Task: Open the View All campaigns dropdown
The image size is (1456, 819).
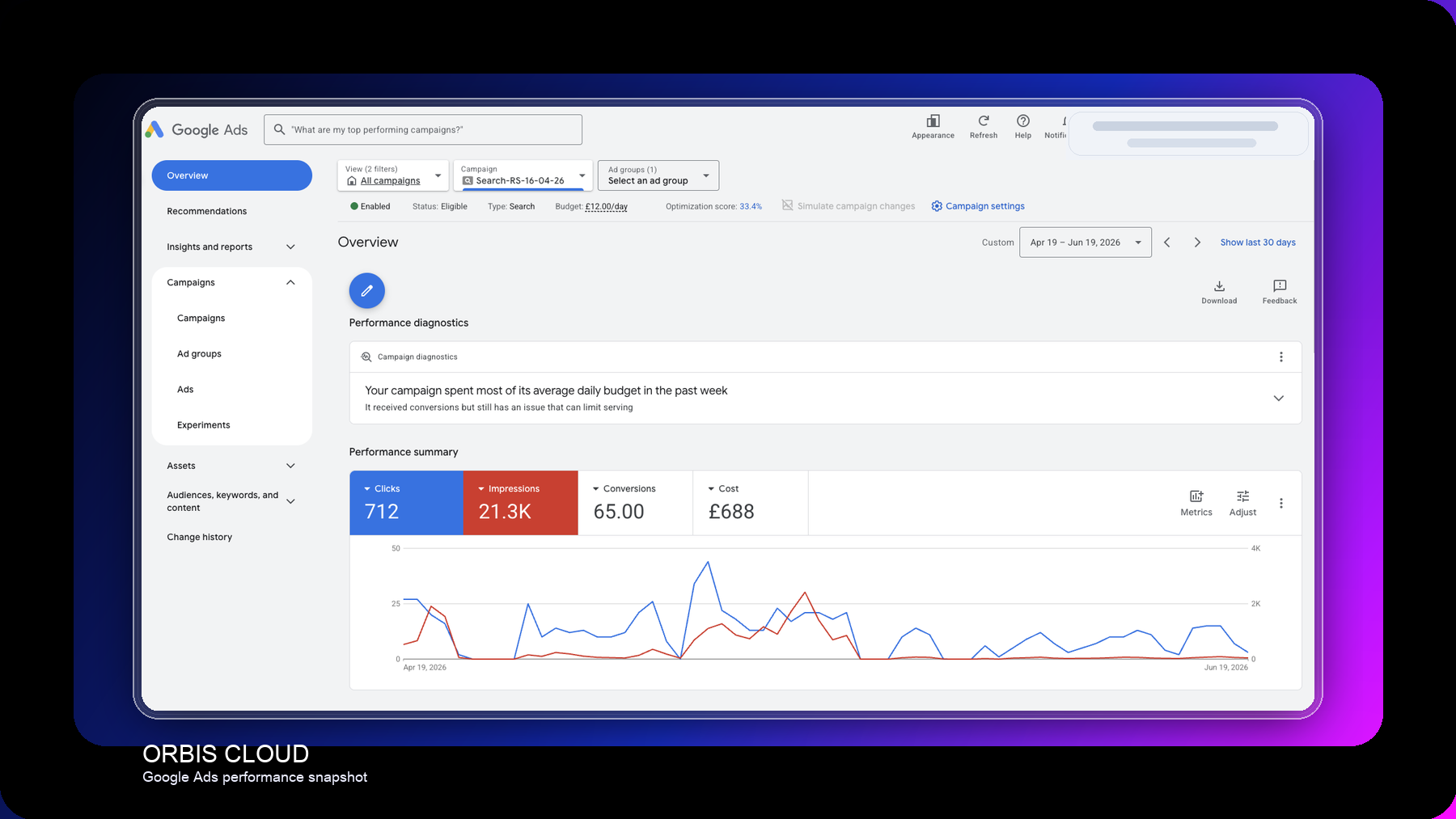Action: coord(393,175)
